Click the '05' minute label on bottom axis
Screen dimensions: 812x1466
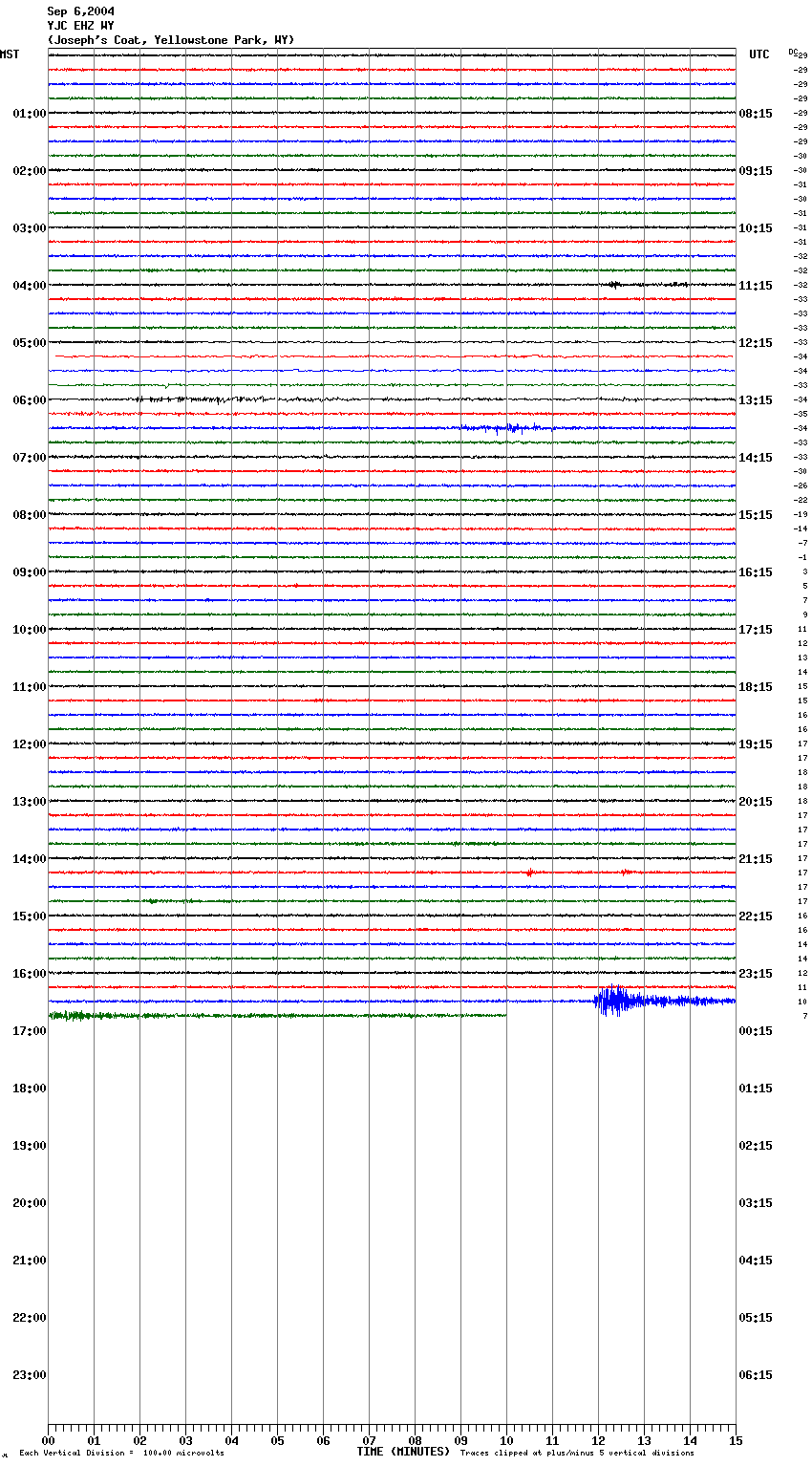click(x=277, y=1440)
